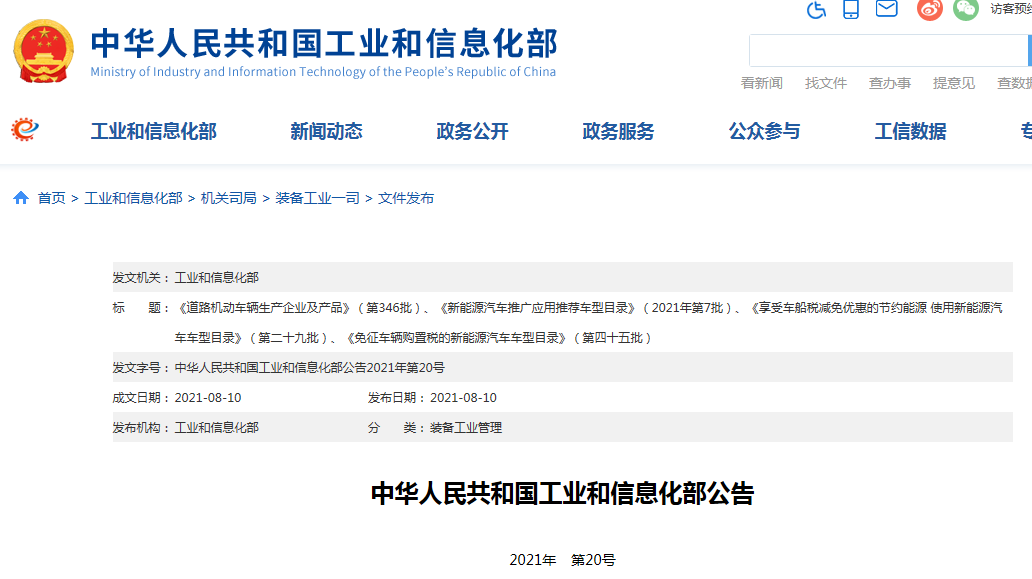Viewport: 1032px width, 579px height.
Task: Click the title line ending 第四十五批
Action: tap(413, 338)
